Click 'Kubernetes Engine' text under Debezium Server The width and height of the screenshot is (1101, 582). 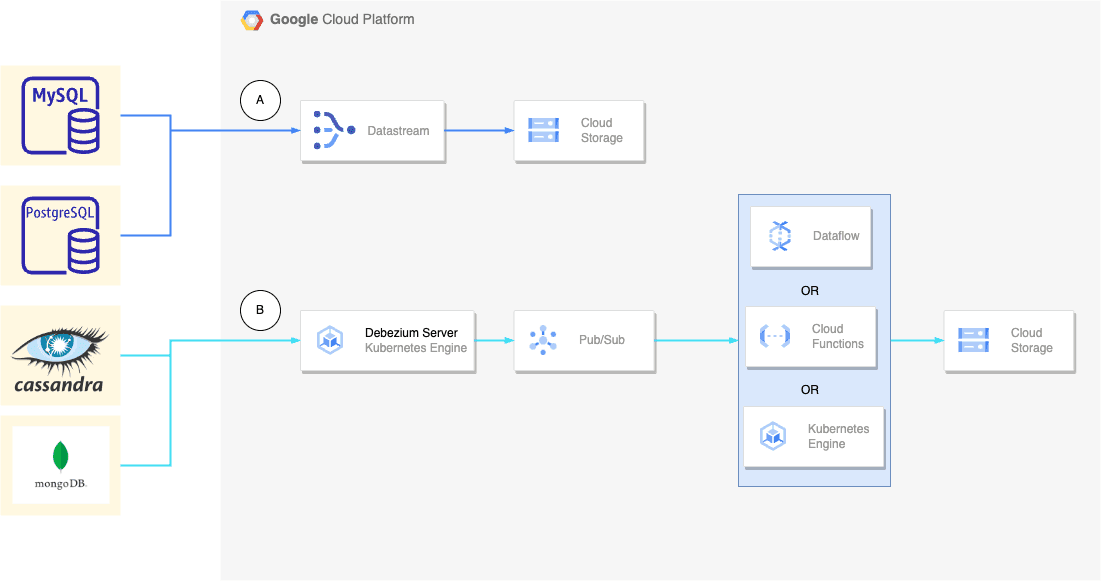pyautogui.click(x=416, y=348)
